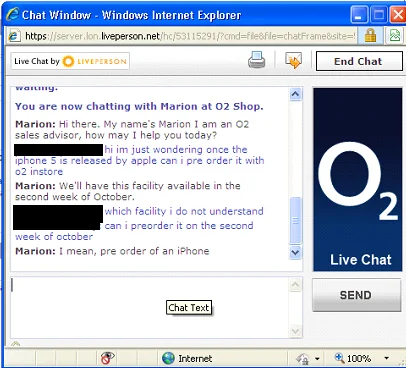This screenshot has height=368, width=406.
Task: Click the chat transcript scroll down arrow
Action: pyautogui.click(x=295, y=252)
